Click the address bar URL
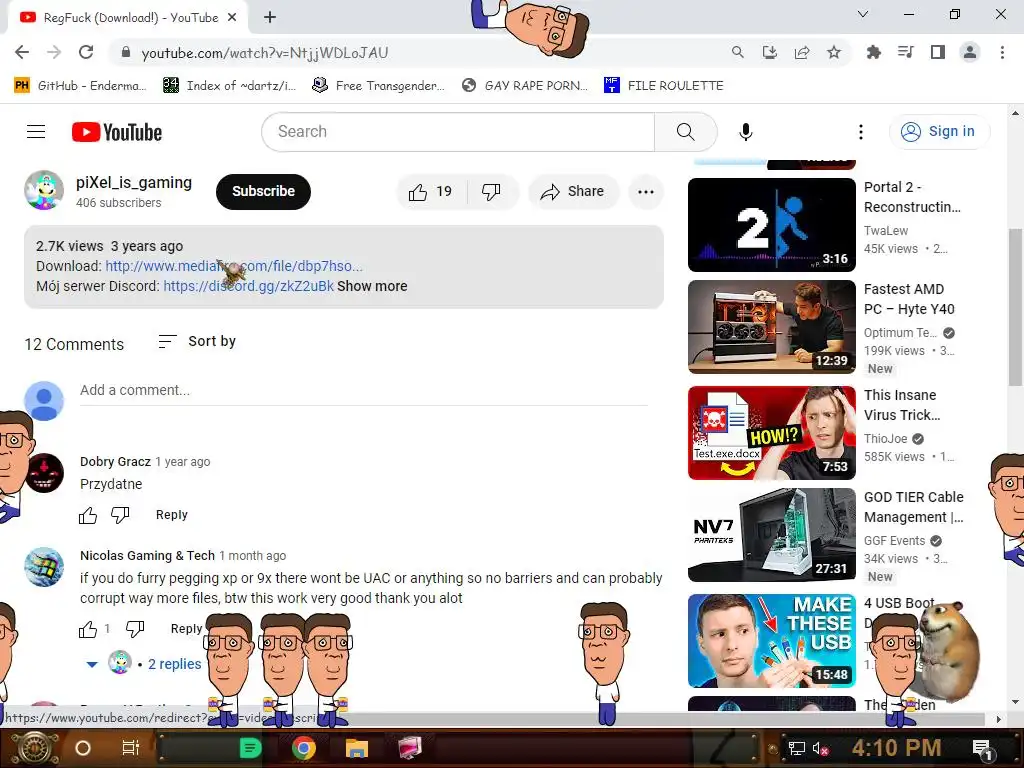Screen dimensions: 1024x768 click(x=264, y=53)
